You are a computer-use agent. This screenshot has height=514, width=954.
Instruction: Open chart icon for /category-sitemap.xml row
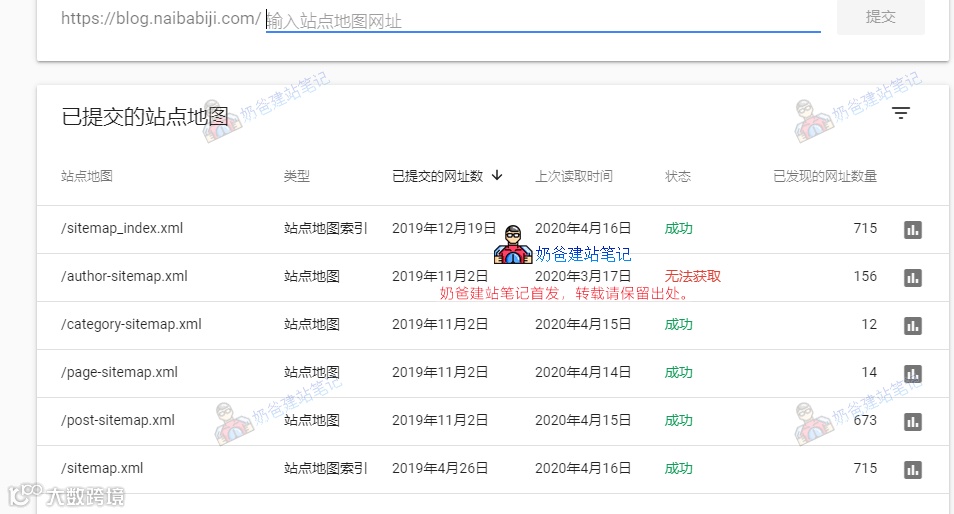pos(913,326)
